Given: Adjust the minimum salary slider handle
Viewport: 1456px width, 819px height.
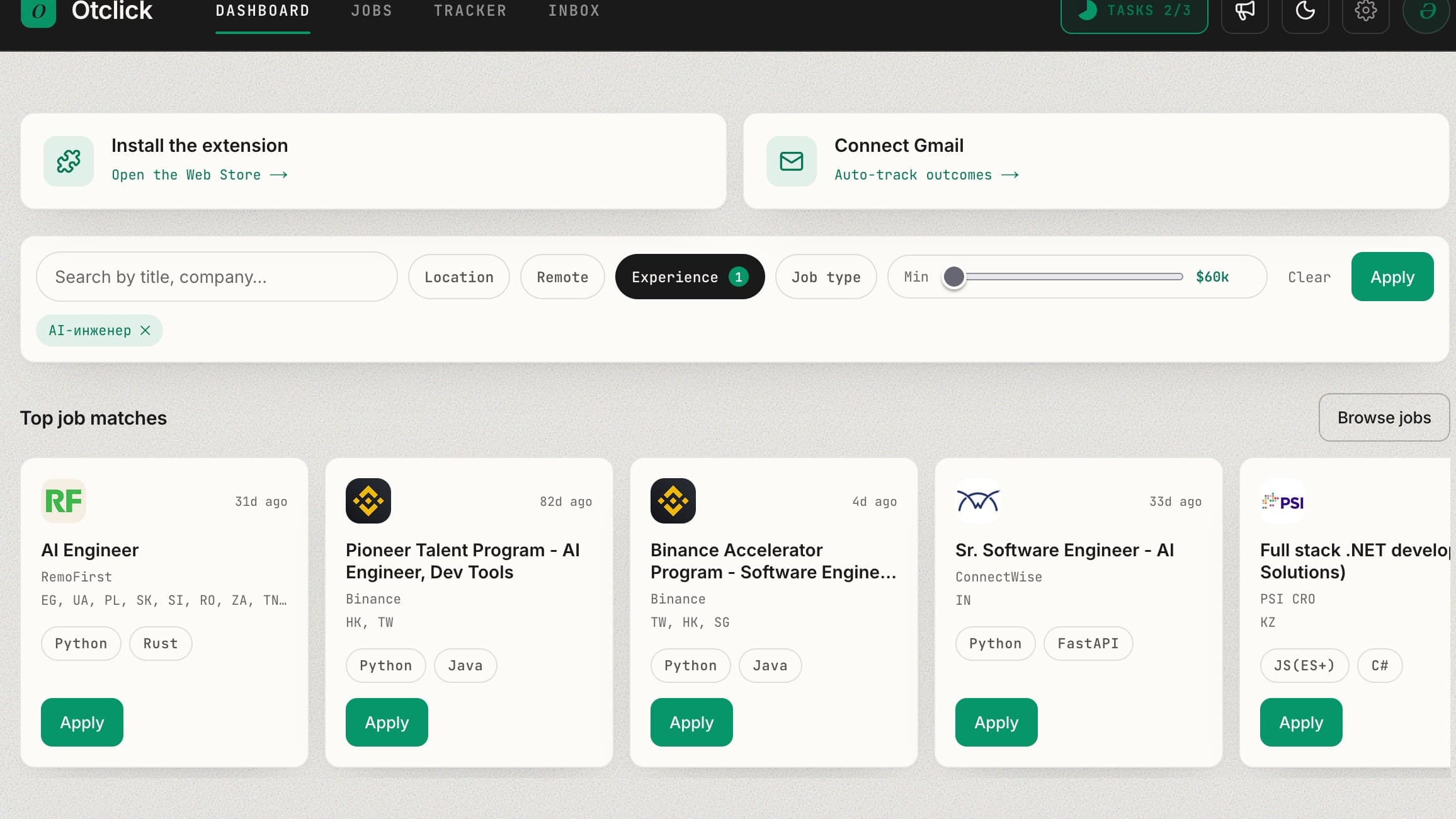Looking at the screenshot, I should click(x=954, y=277).
